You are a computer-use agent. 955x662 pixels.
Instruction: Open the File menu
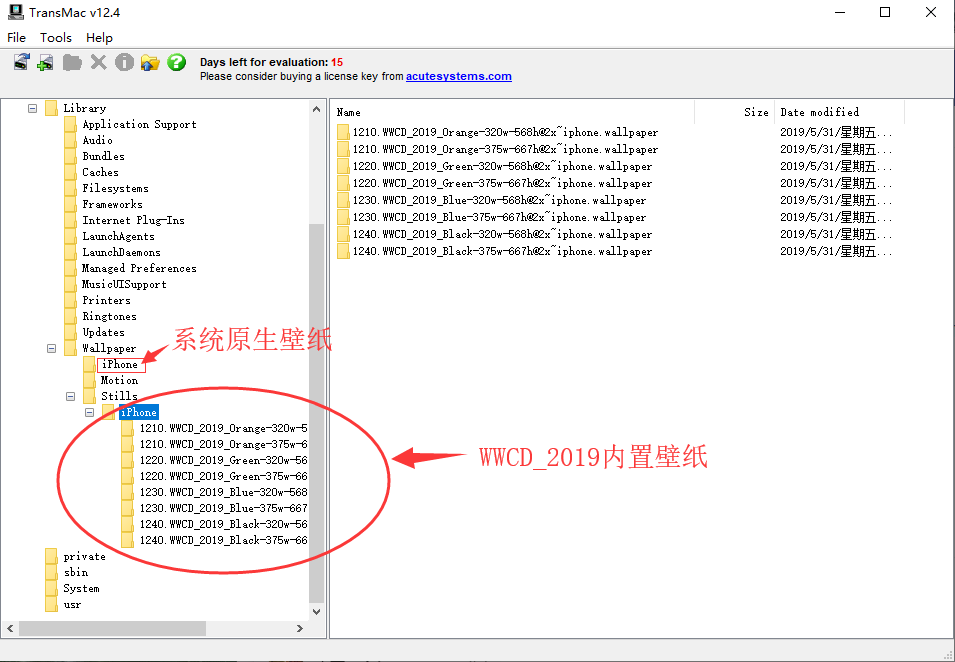point(16,38)
